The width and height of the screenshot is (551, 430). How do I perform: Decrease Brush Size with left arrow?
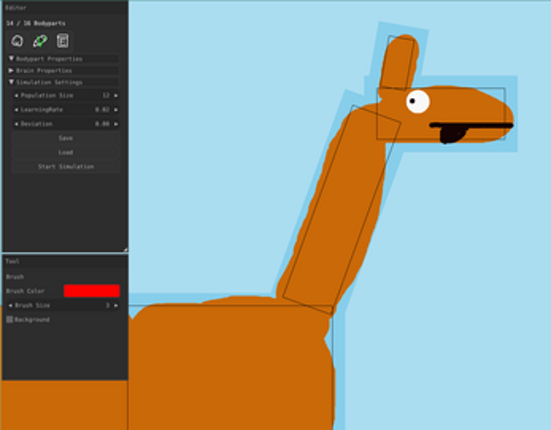[11, 305]
